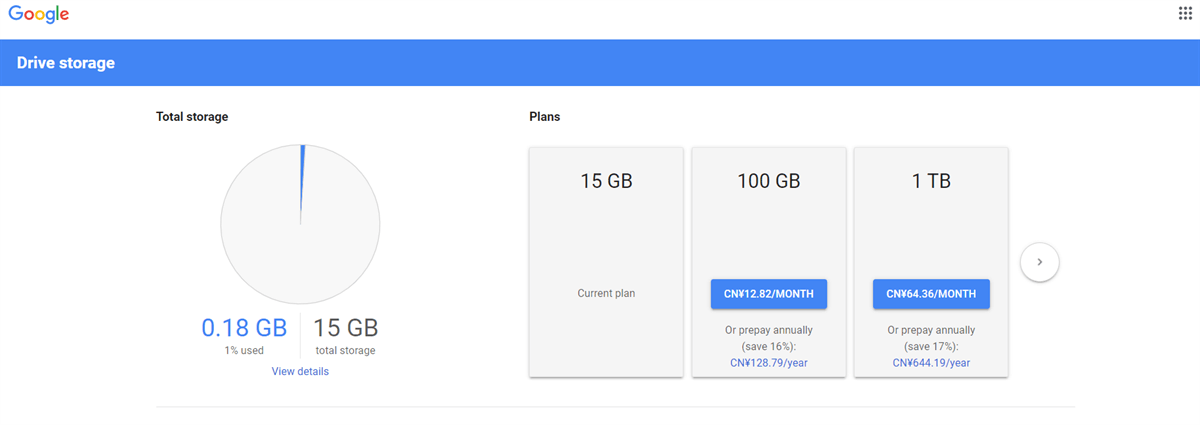Image resolution: width=1200 pixels, height=425 pixels.
Task: Click the Plans section heading
Action: (544, 117)
